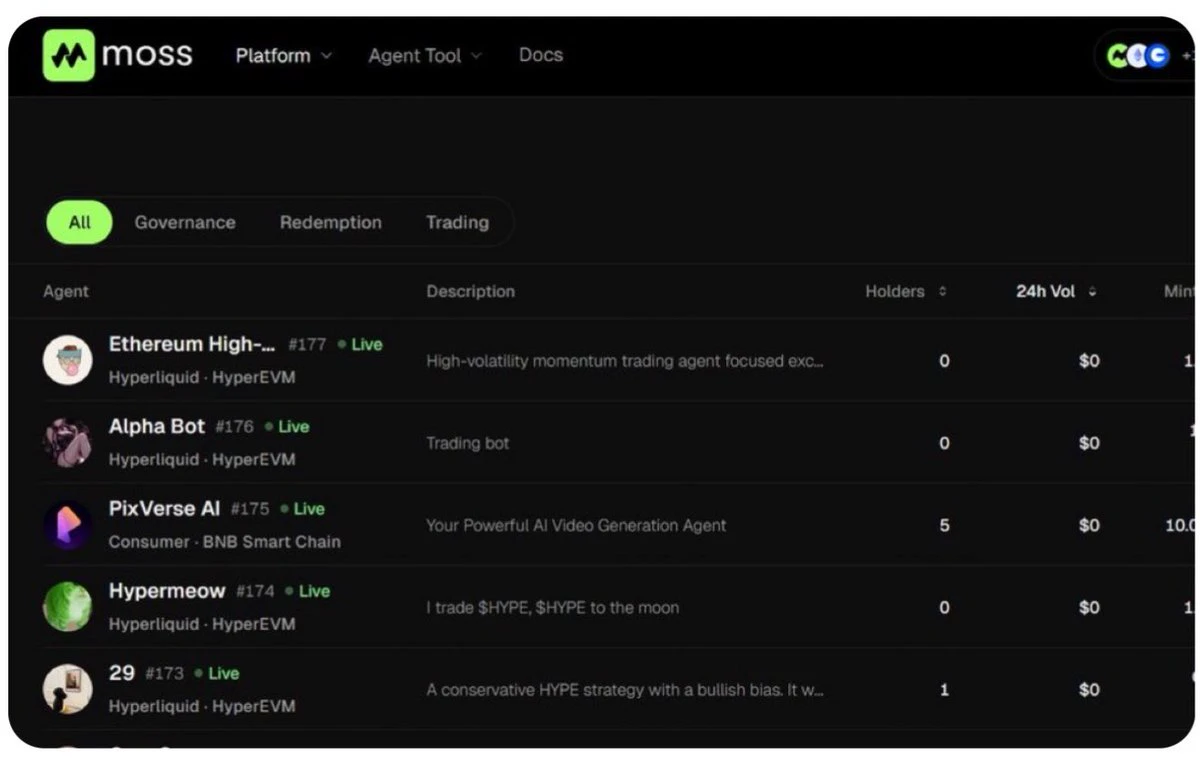1200x764 pixels.
Task: Click the Hyperliquid · HyperEVM label under Hypermeow
Action: pos(202,624)
